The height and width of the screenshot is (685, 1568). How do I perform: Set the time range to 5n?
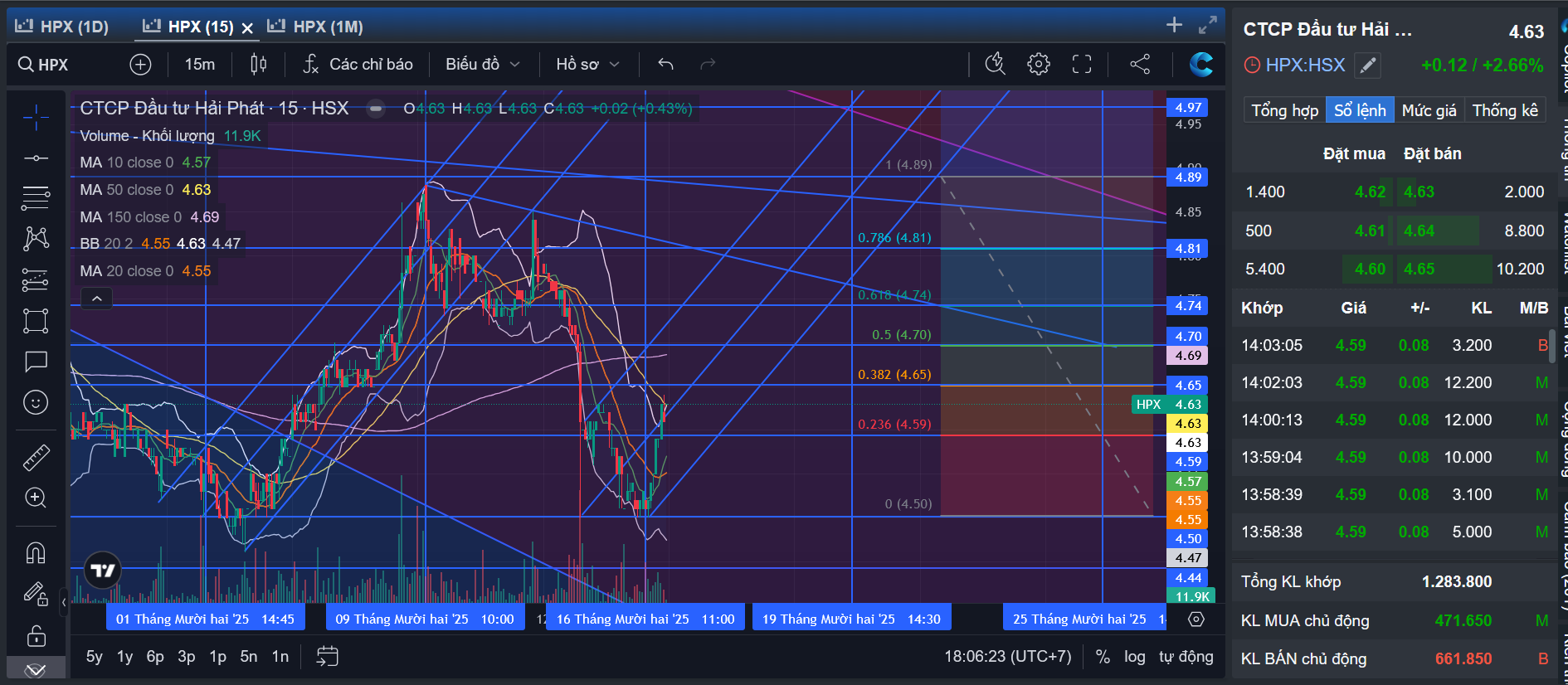(249, 657)
